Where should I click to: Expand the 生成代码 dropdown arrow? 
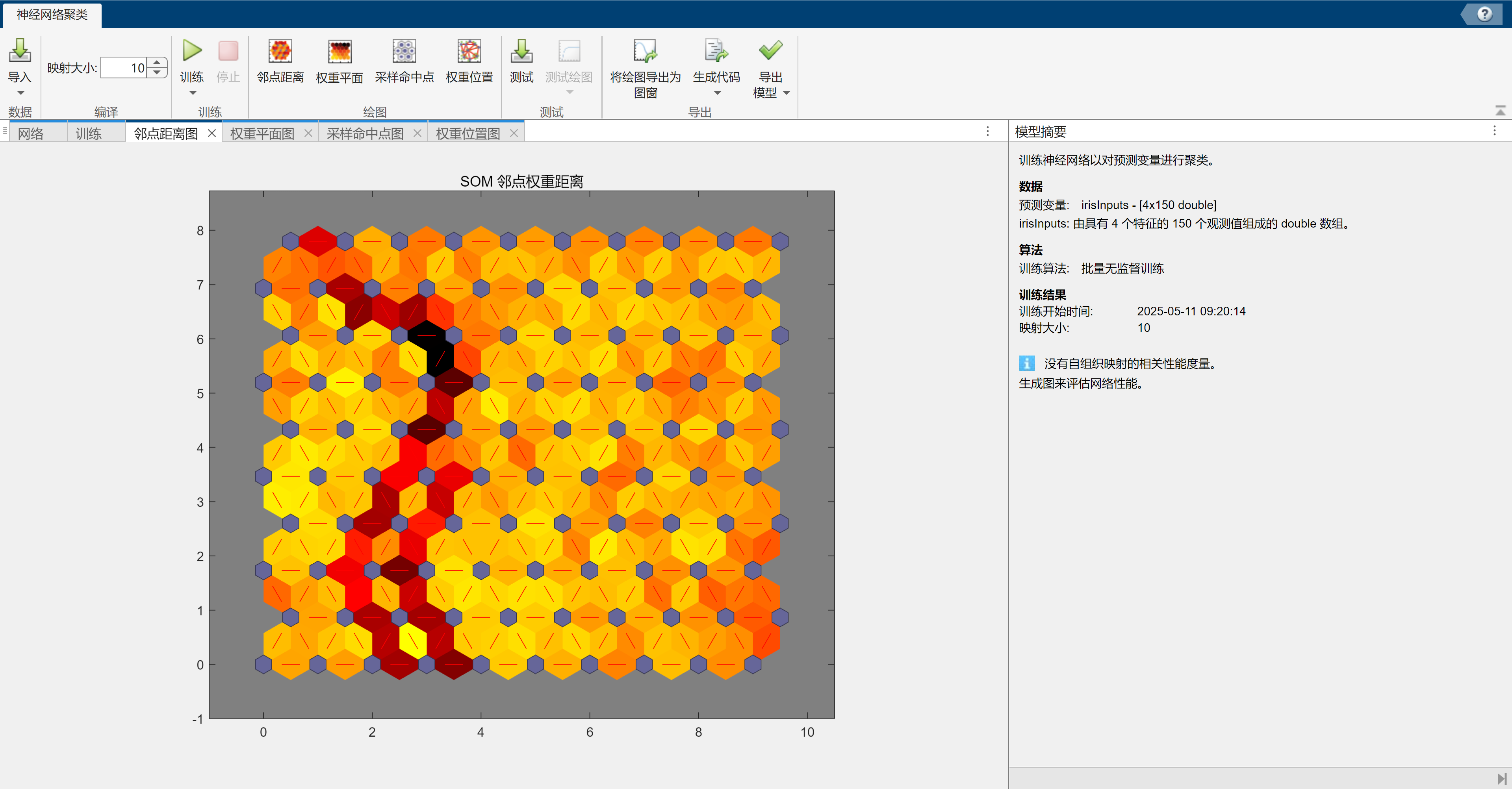(717, 93)
